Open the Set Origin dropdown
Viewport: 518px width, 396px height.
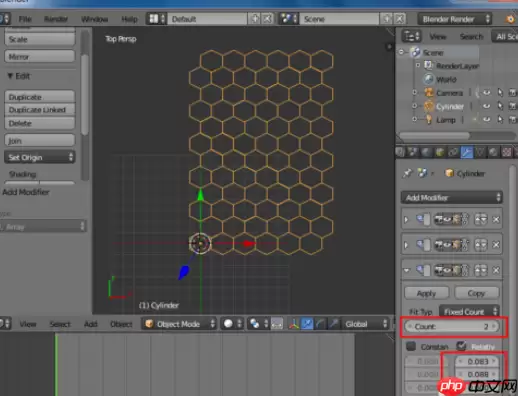coord(40,157)
